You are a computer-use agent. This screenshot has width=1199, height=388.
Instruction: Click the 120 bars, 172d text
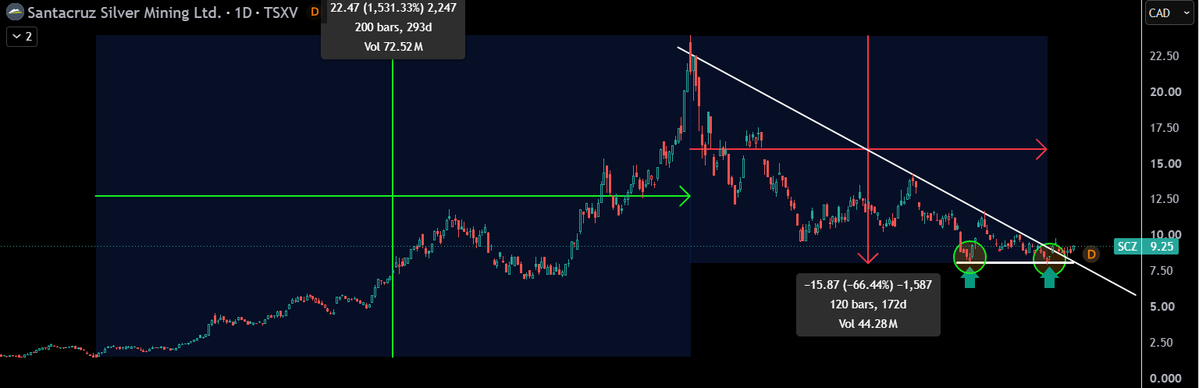click(x=868, y=304)
